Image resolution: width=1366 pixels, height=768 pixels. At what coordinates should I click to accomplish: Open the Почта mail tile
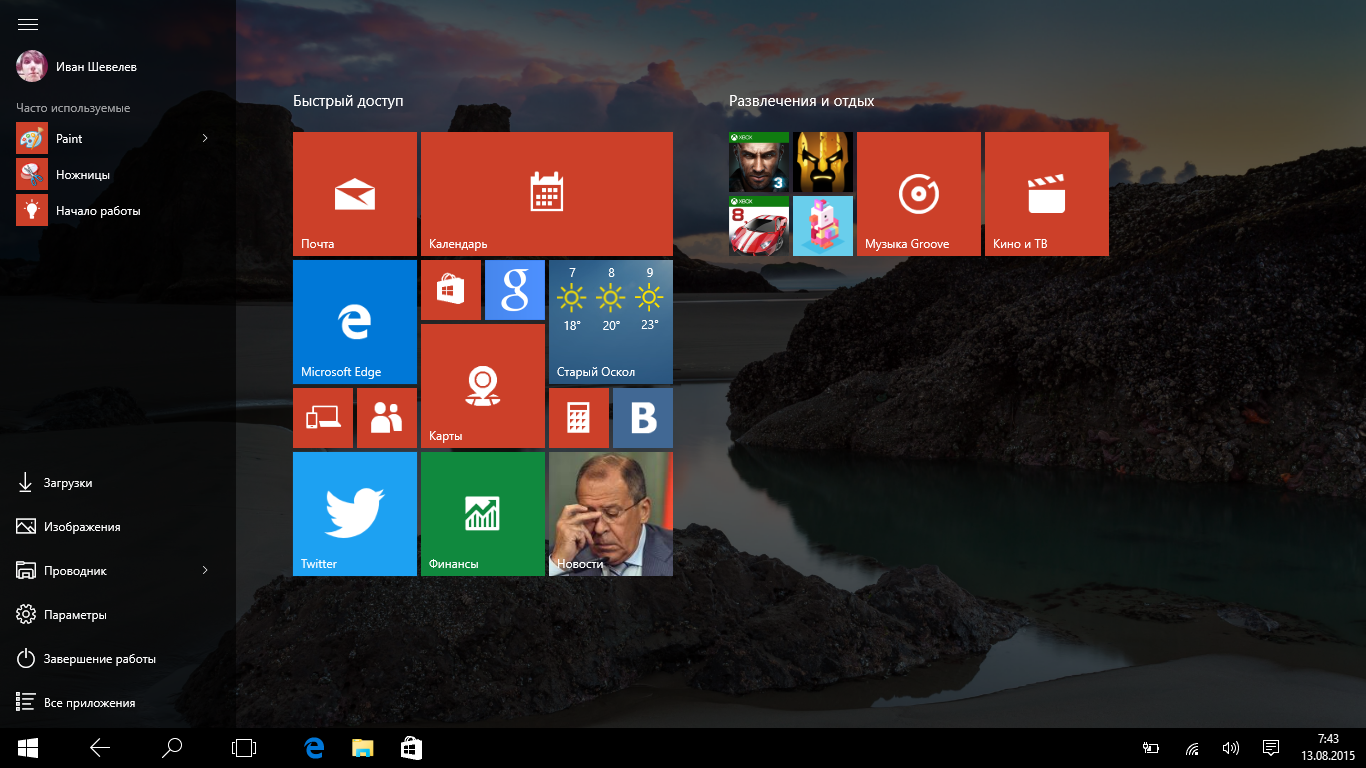click(x=355, y=194)
